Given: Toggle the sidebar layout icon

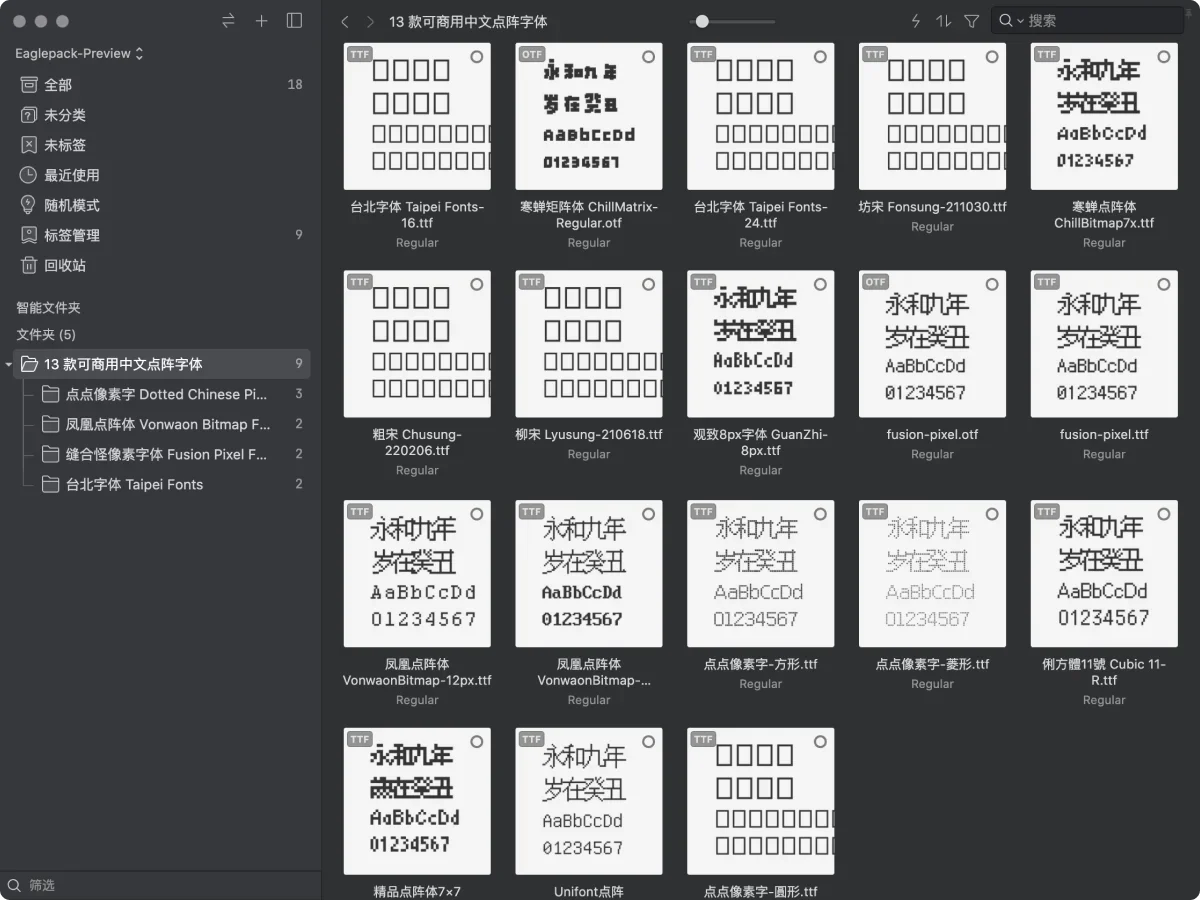Looking at the screenshot, I should (294, 21).
